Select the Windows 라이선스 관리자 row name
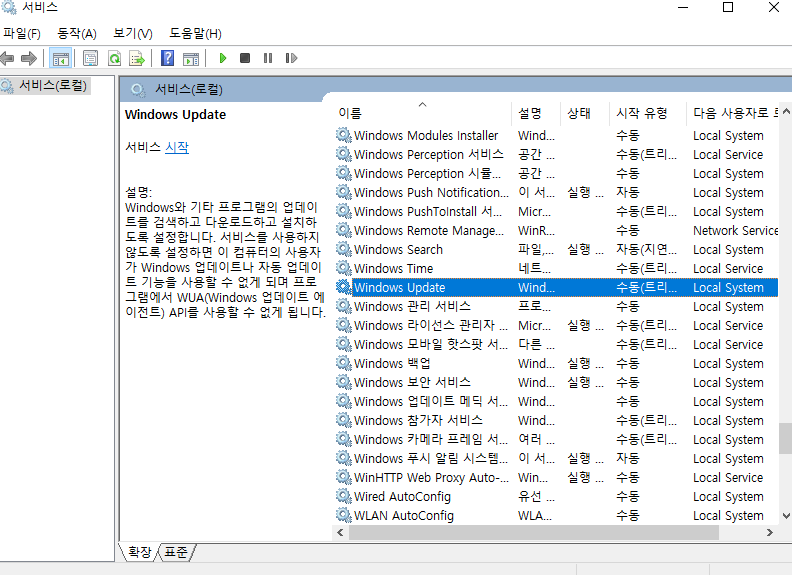This screenshot has height=575, width=792. pos(431,325)
